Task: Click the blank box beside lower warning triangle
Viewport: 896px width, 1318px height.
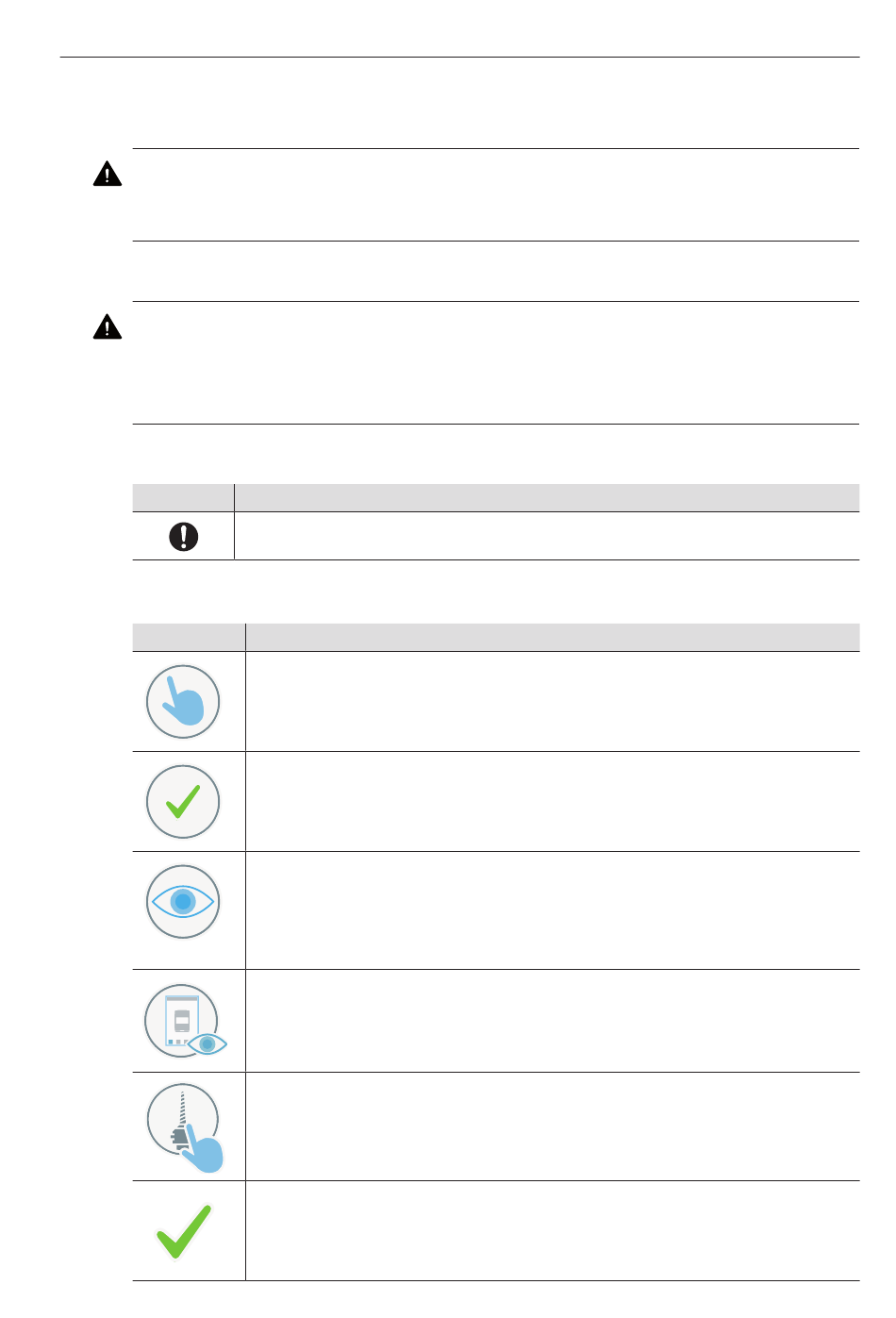Action: 496,362
